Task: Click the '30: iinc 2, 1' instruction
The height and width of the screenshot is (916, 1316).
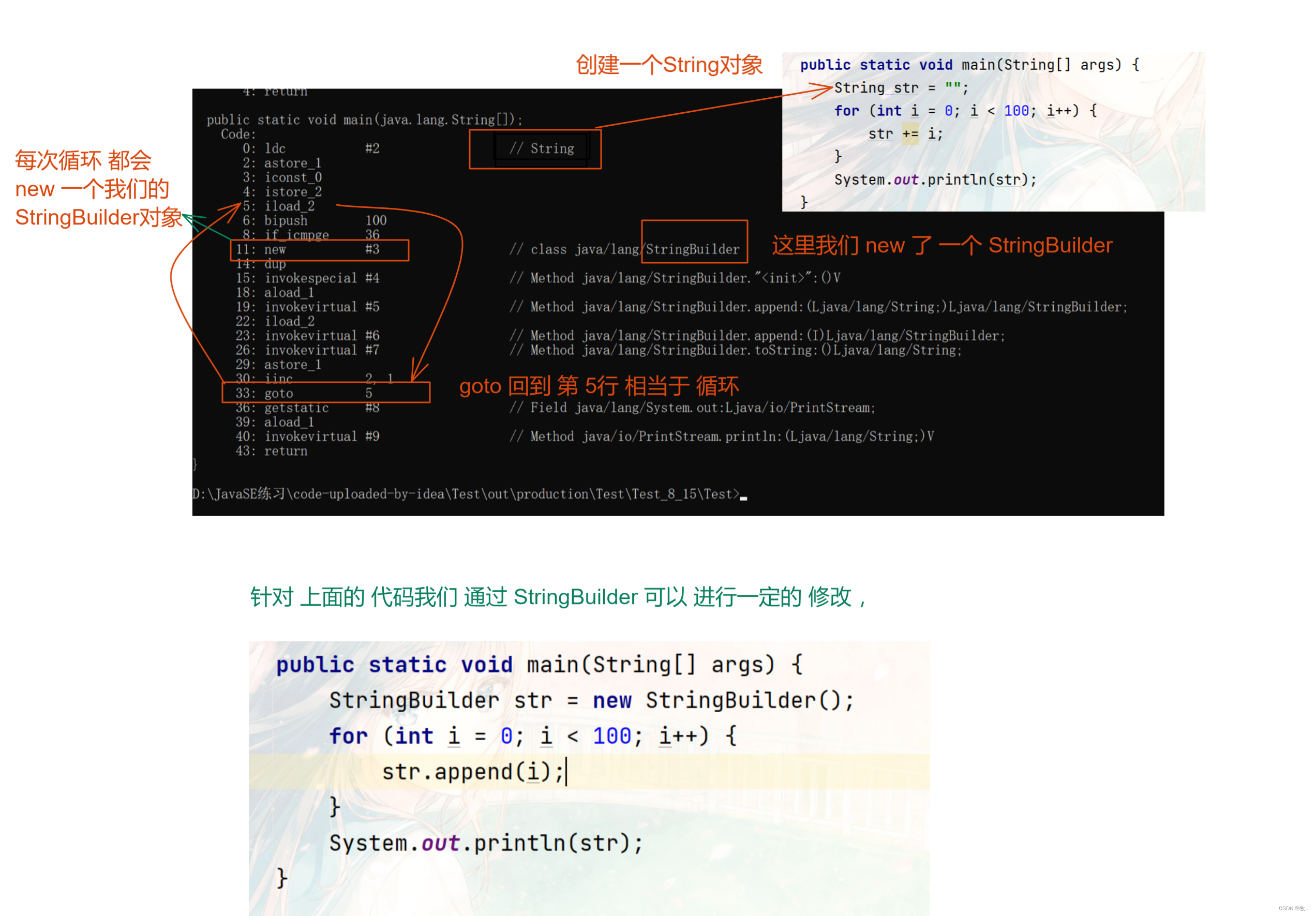Action: (315, 378)
